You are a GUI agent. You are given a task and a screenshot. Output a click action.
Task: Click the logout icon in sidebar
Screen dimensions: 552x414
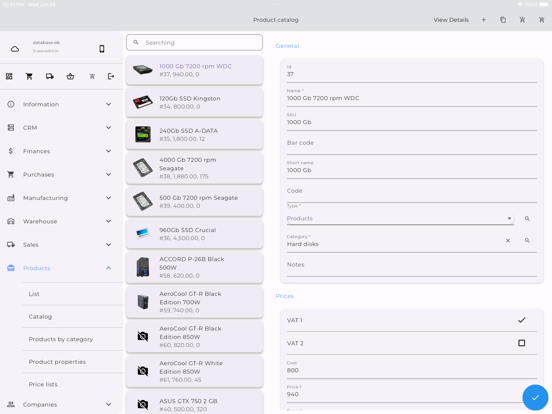111,76
